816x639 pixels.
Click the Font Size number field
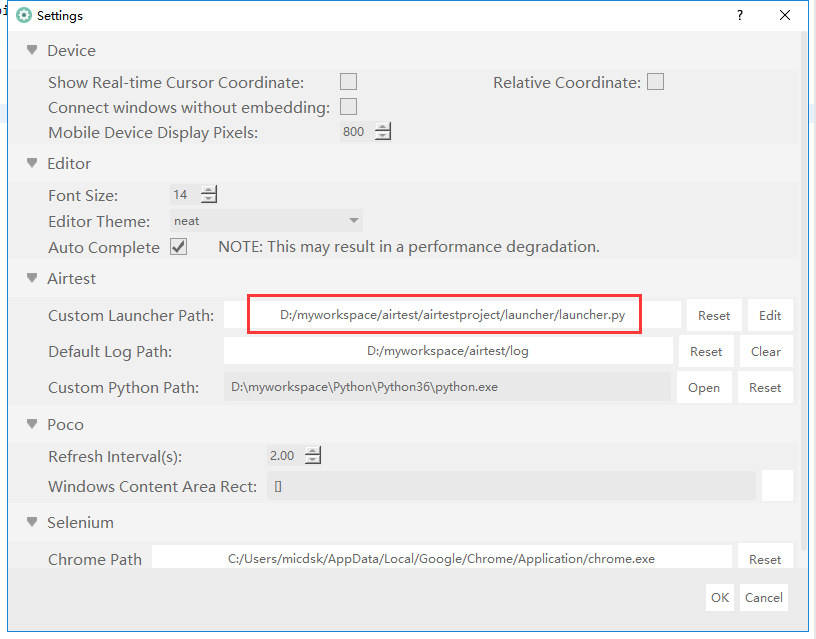click(185, 195)
